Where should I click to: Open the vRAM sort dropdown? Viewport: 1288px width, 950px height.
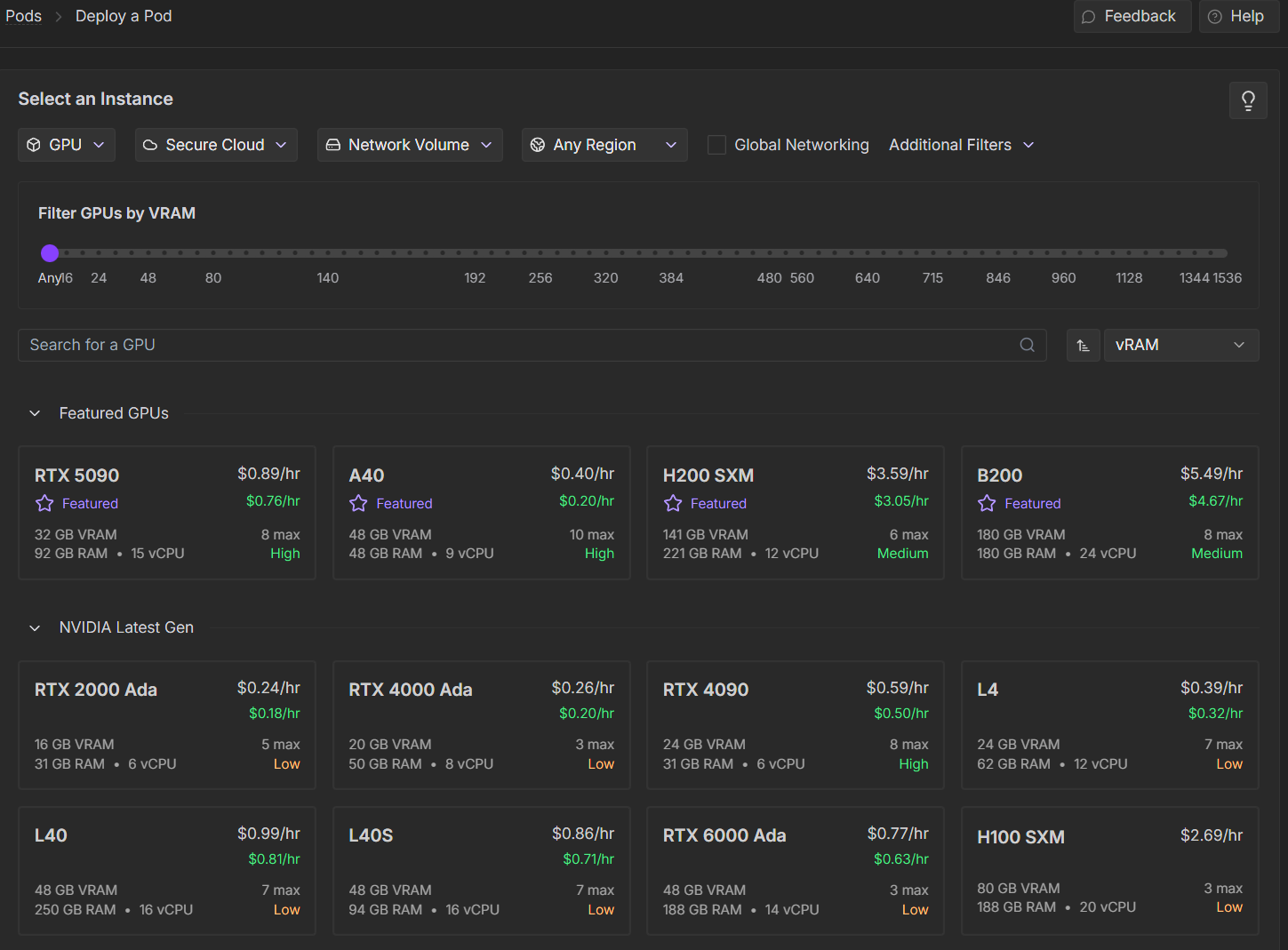click(1181, 346)
